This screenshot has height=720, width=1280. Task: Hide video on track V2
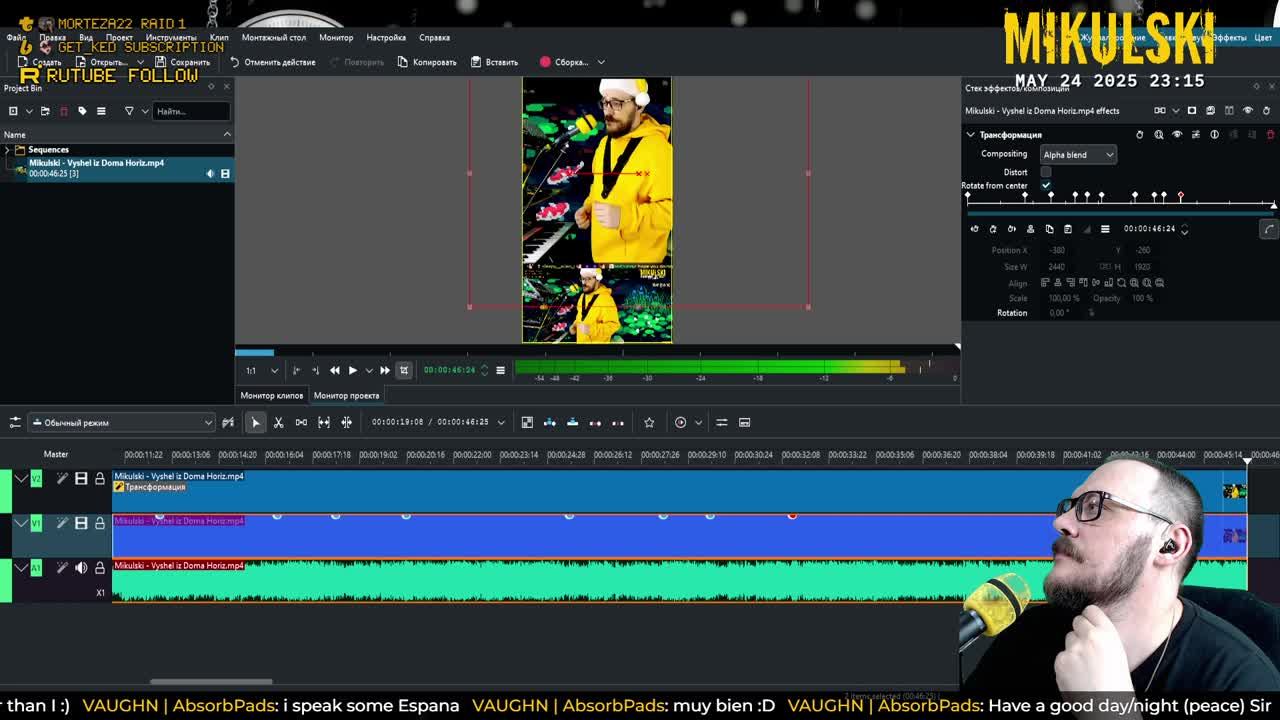pos(81,479)
